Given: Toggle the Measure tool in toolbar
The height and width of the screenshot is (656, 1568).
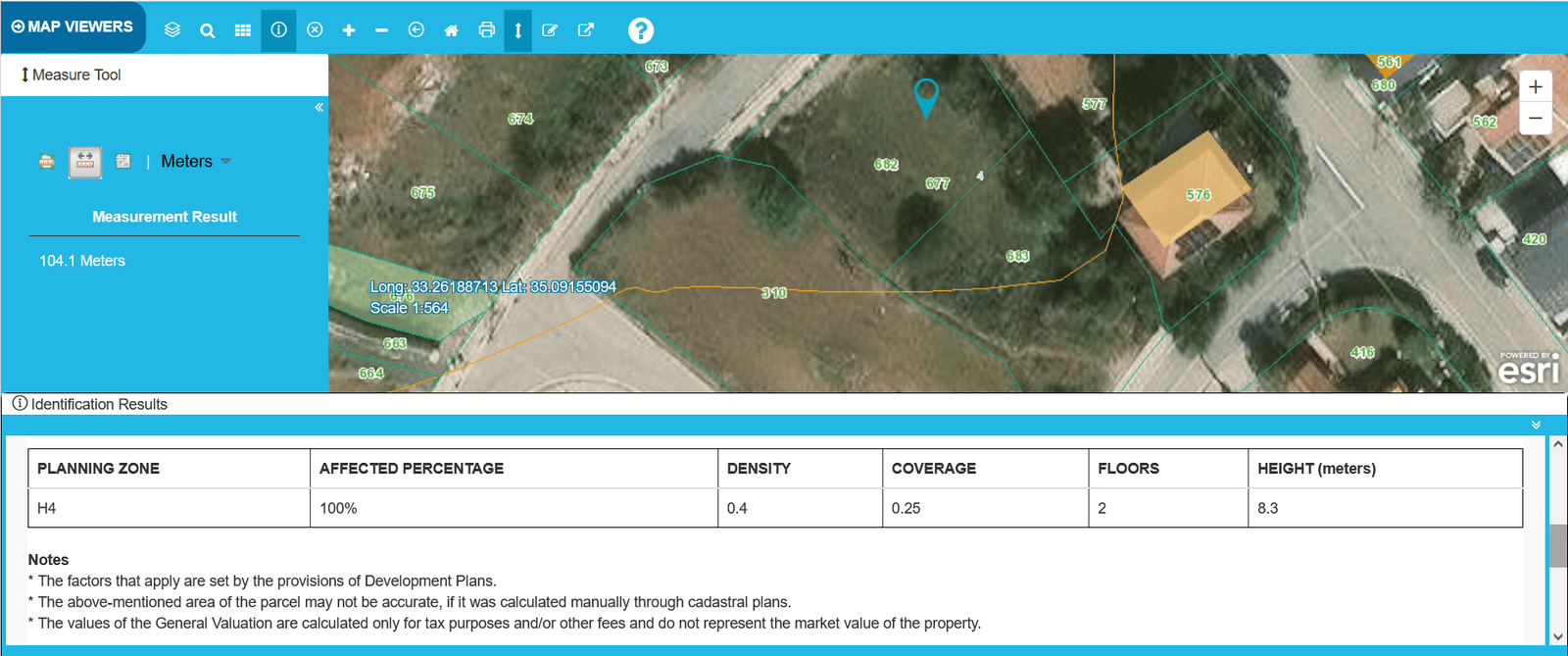Looking at the screenshot, I should [517, 30].
